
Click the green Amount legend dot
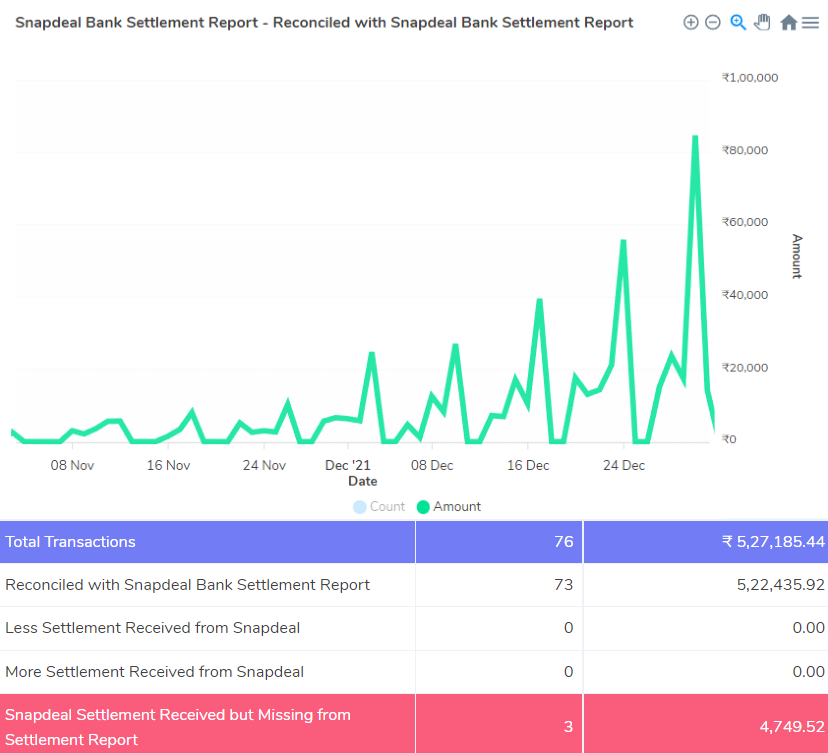coord(423,507)
